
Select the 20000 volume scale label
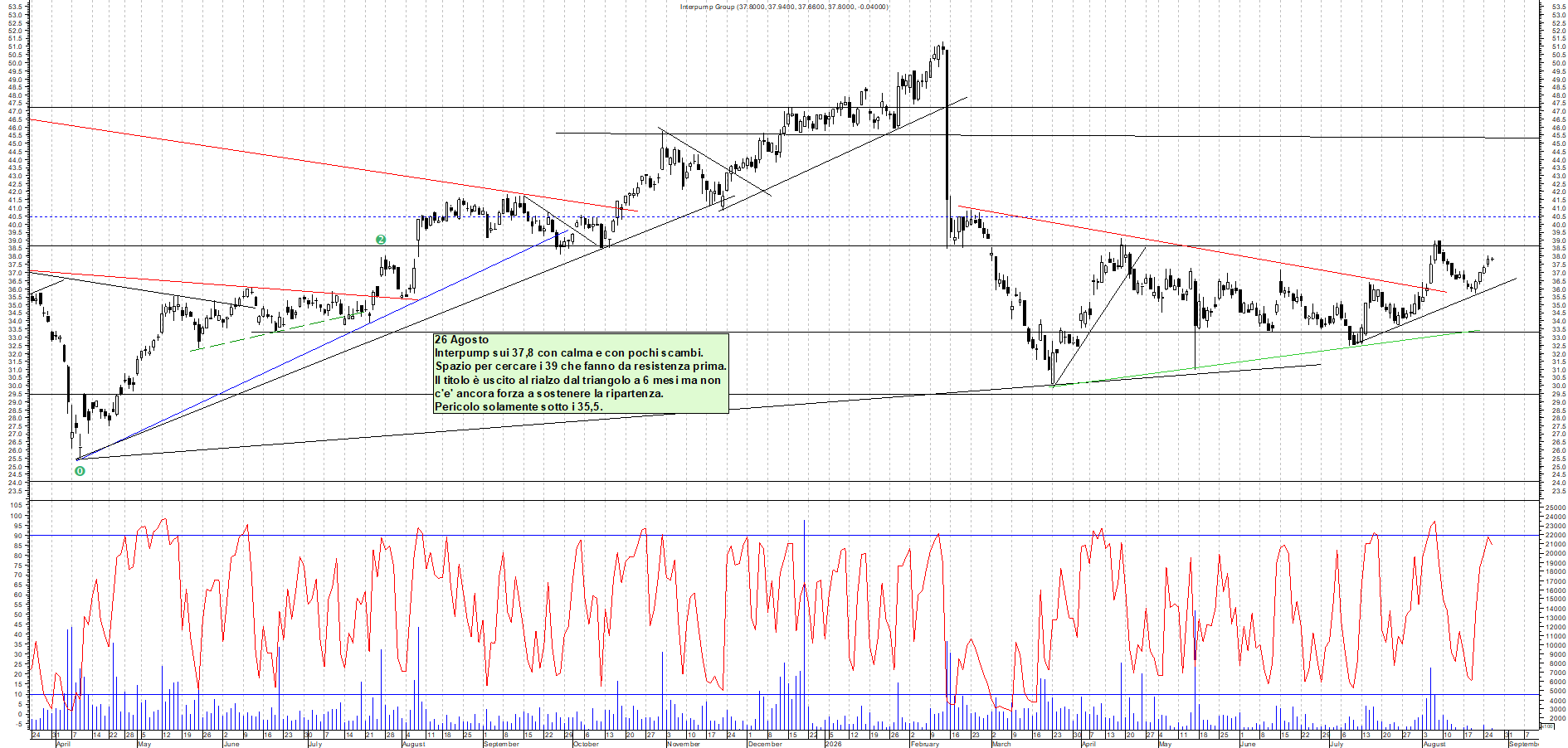pyautogui.click(x=1554, y=554)
